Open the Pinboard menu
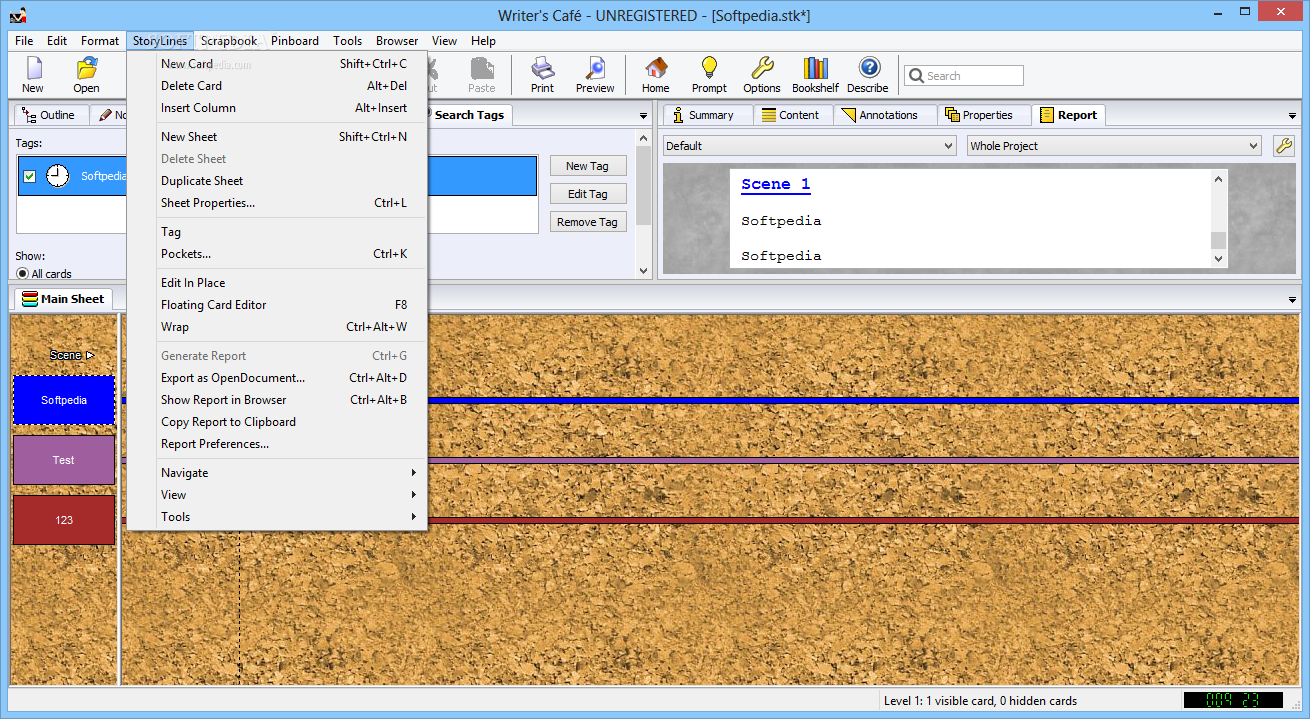This screenshot has height=719, width=1310. pos(295,41)
